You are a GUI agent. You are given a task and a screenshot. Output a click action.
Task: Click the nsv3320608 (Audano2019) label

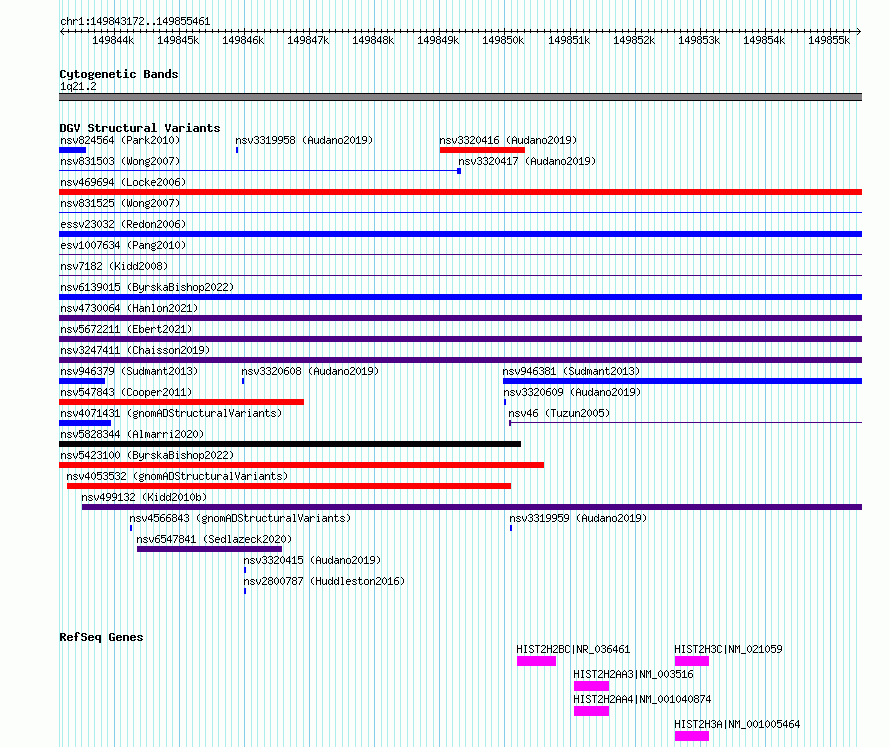point(310,371)
